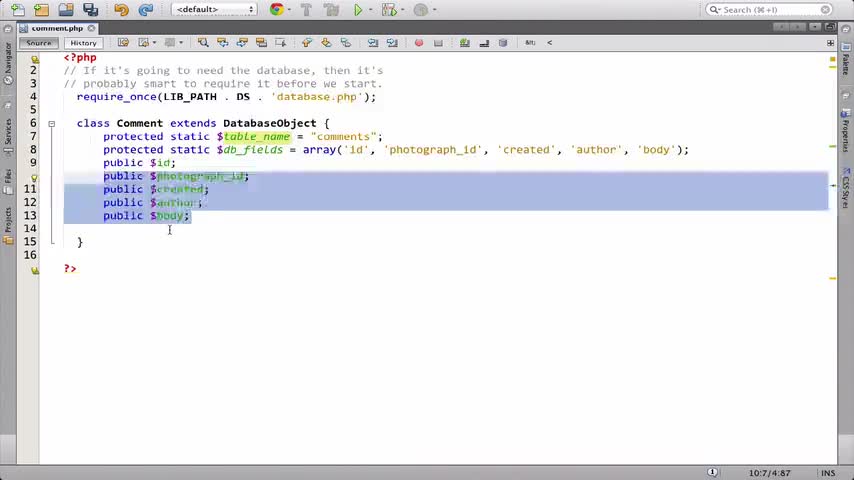
Task: Click the cube icon in editor toolbar
Action: tap(503, 42)
